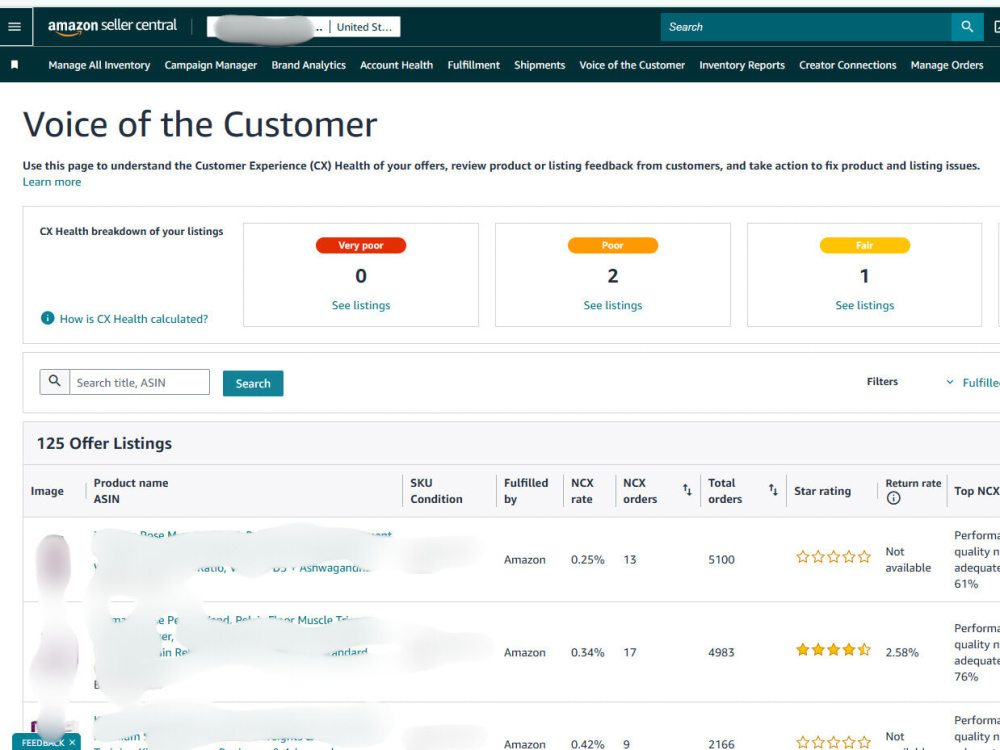Click the Image column header

click(x=47, y=491)
